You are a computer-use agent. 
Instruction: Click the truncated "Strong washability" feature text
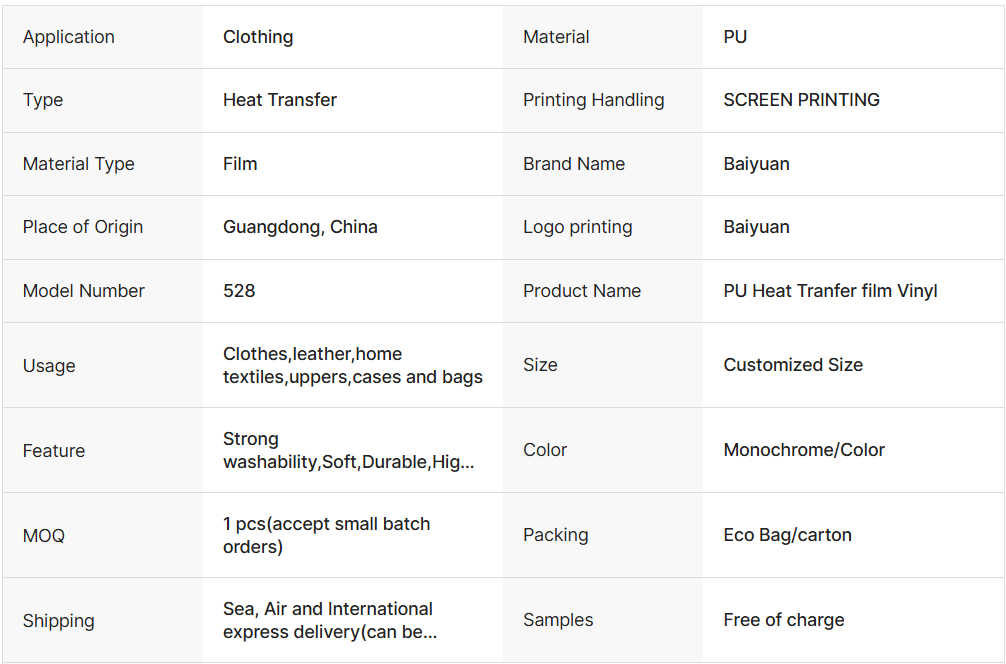click(x=348, y=451)
